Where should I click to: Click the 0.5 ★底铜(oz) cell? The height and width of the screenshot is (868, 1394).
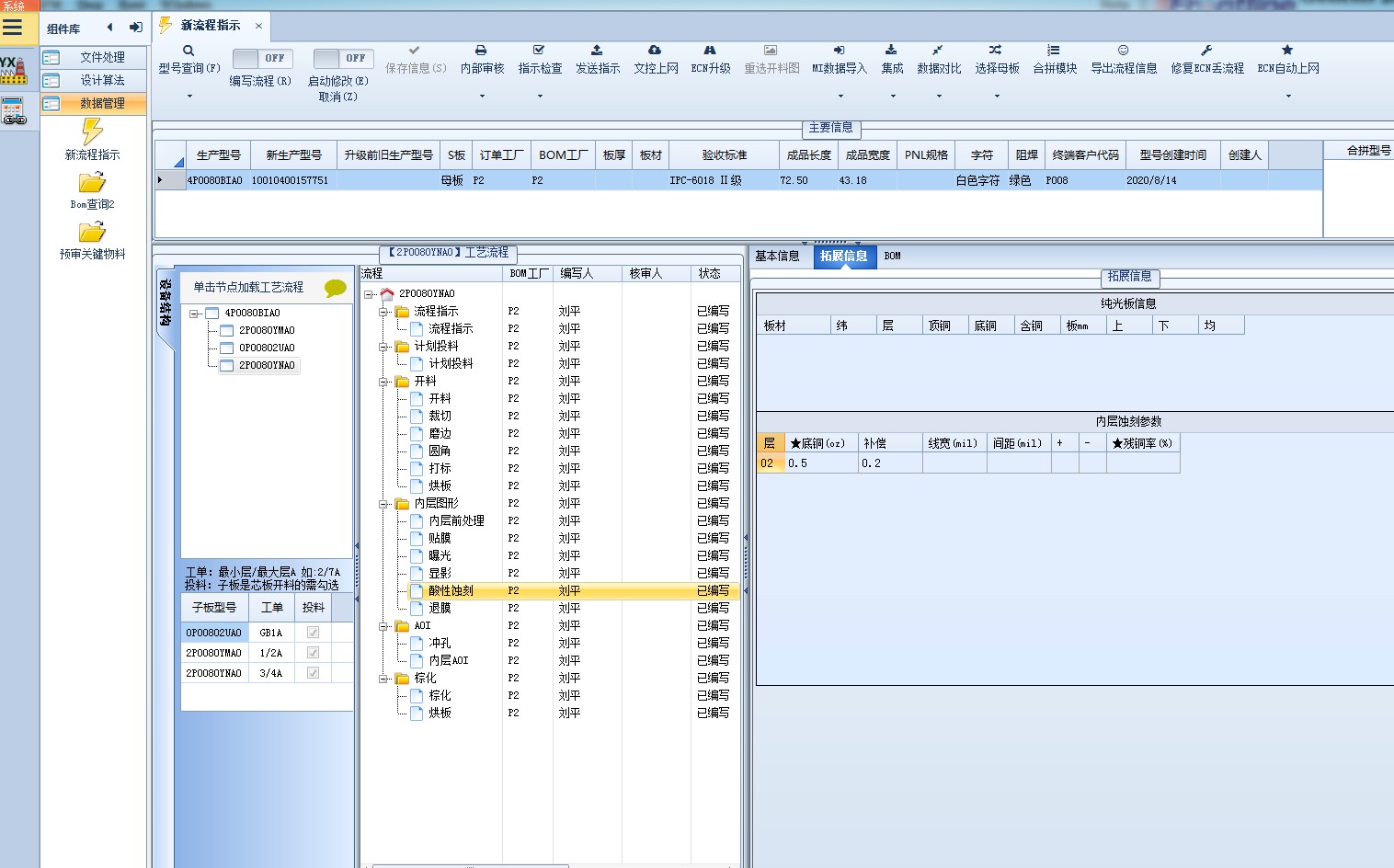821,463
